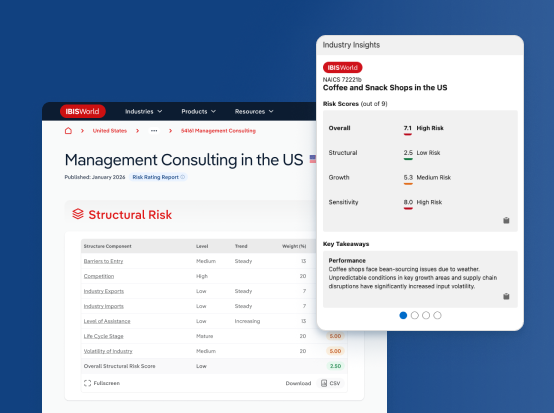The height and width of the screenshot is (413, 554).
Task: Open the Competition link
Action: point(99,276)
